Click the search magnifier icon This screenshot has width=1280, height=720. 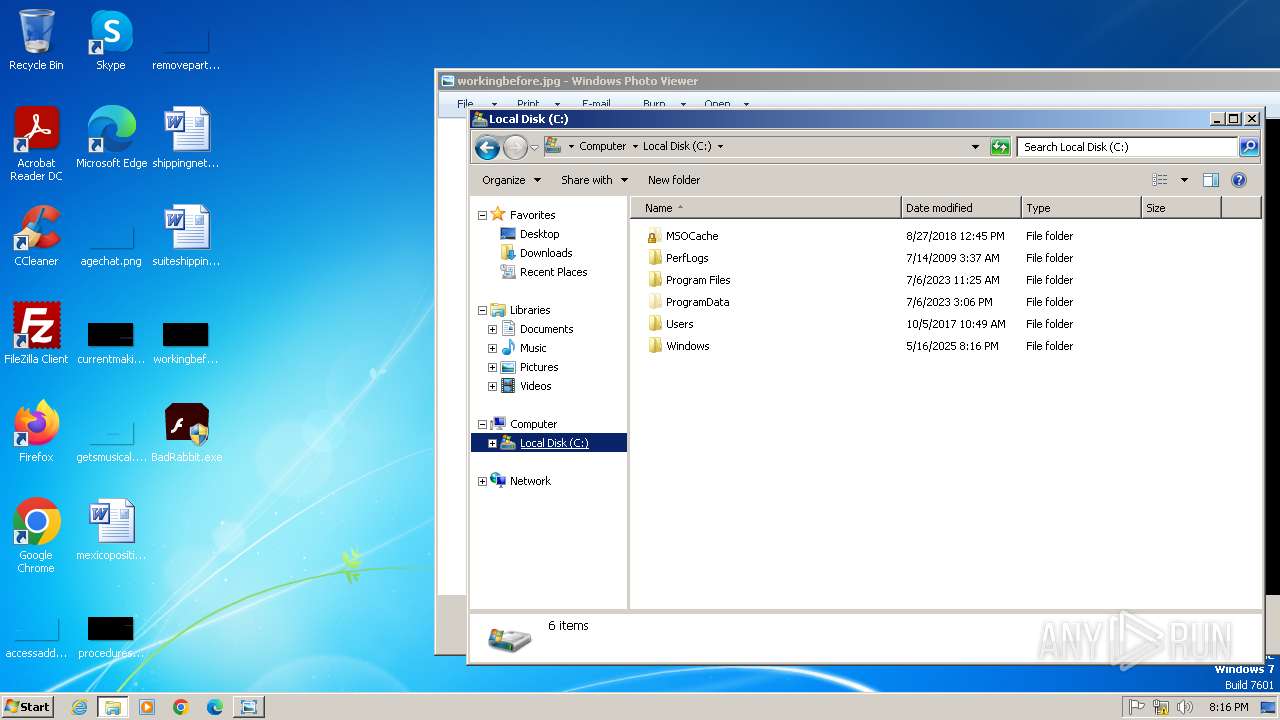click(x=1248, y=147)
